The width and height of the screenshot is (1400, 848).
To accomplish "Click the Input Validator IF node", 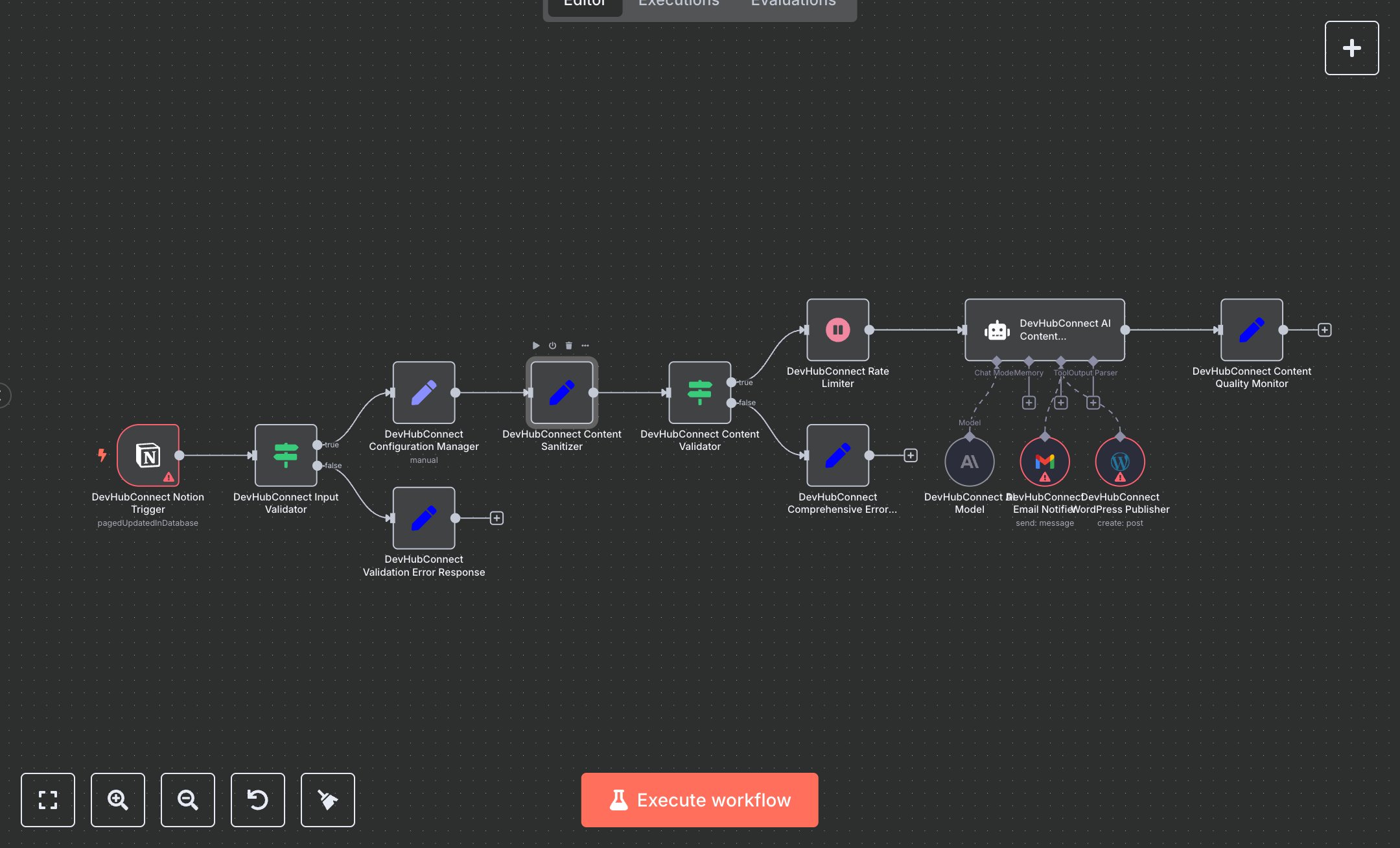I will tap(285, 455).
